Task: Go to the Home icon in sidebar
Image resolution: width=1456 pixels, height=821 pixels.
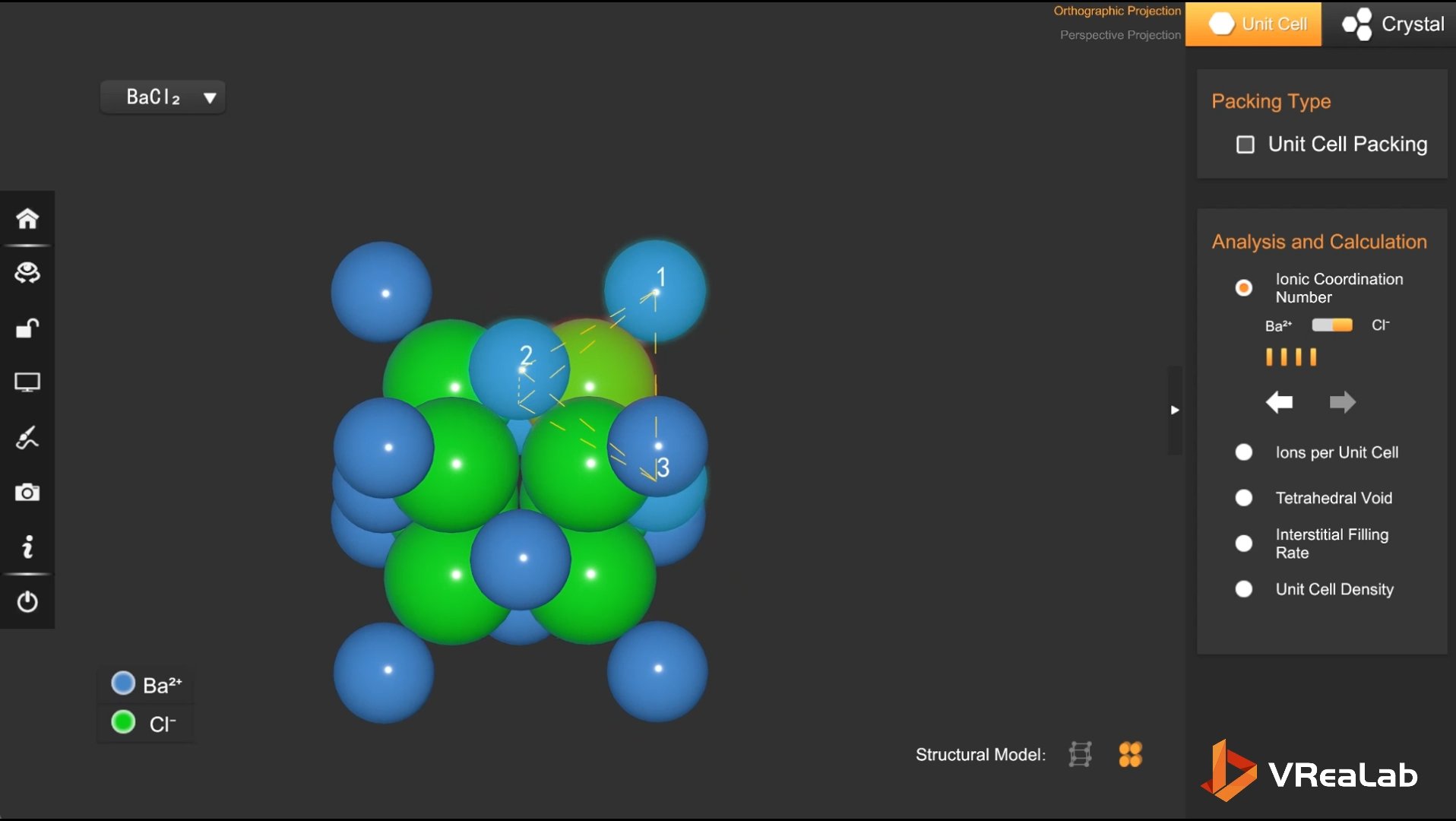Action: [x=27, y=219]
